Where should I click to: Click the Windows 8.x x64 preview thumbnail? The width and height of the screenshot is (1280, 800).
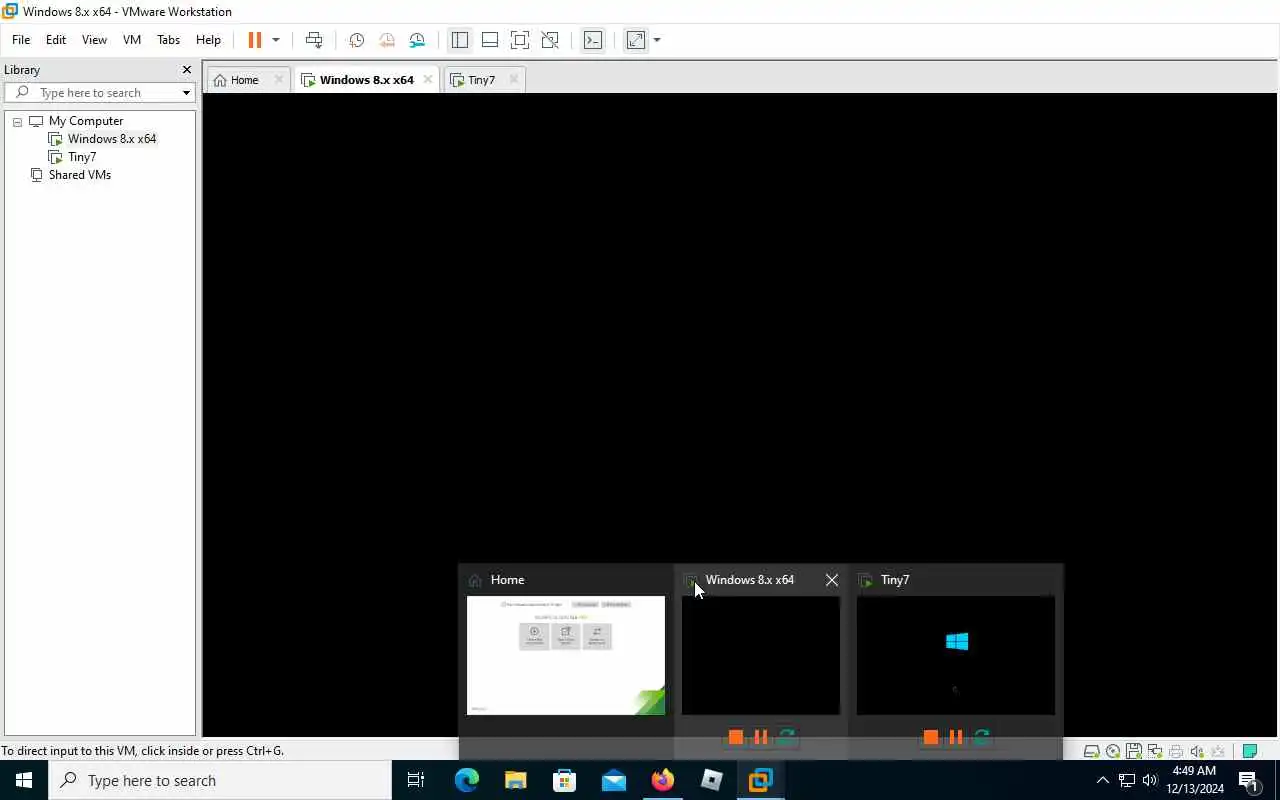(x=761, y=655)
